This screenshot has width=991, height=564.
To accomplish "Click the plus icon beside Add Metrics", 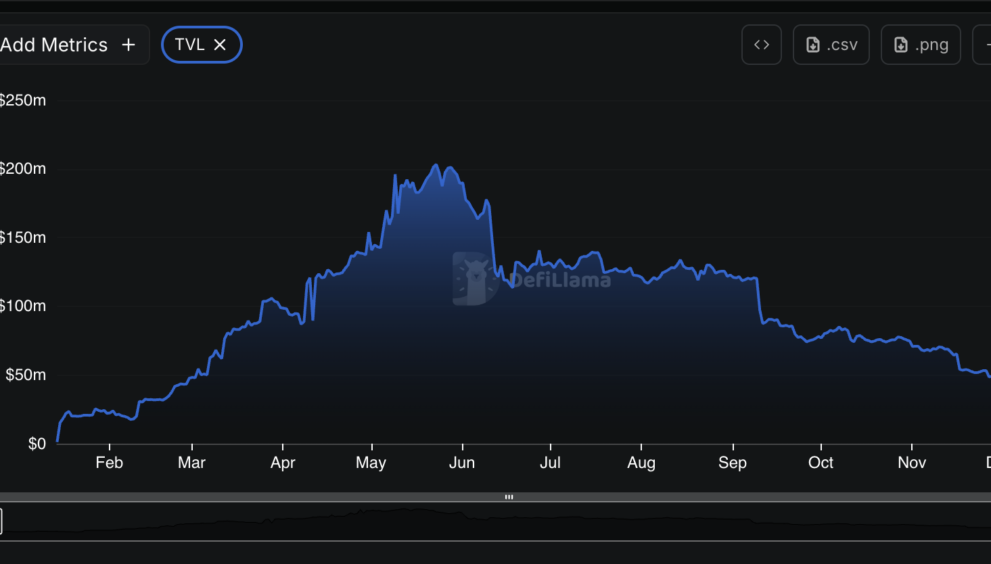I will coord(128,45).
